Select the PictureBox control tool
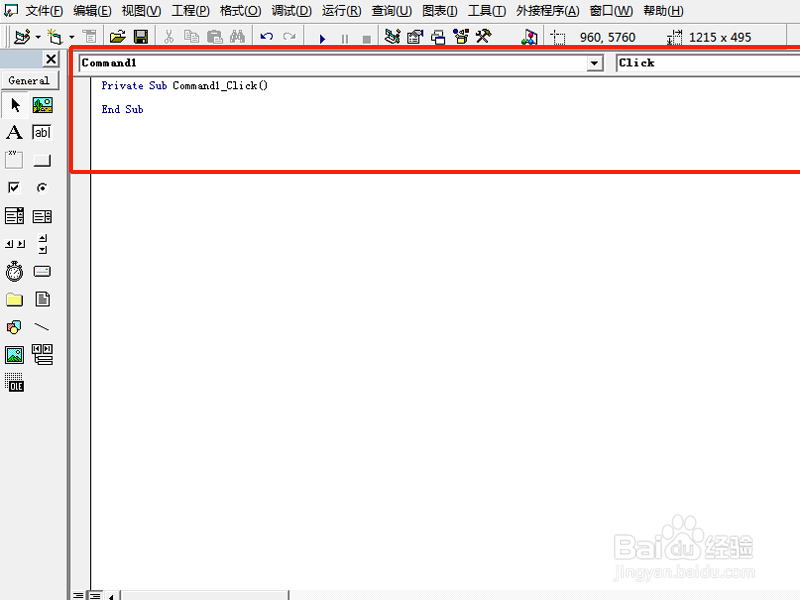800x600 pixels. pos(42,105)
